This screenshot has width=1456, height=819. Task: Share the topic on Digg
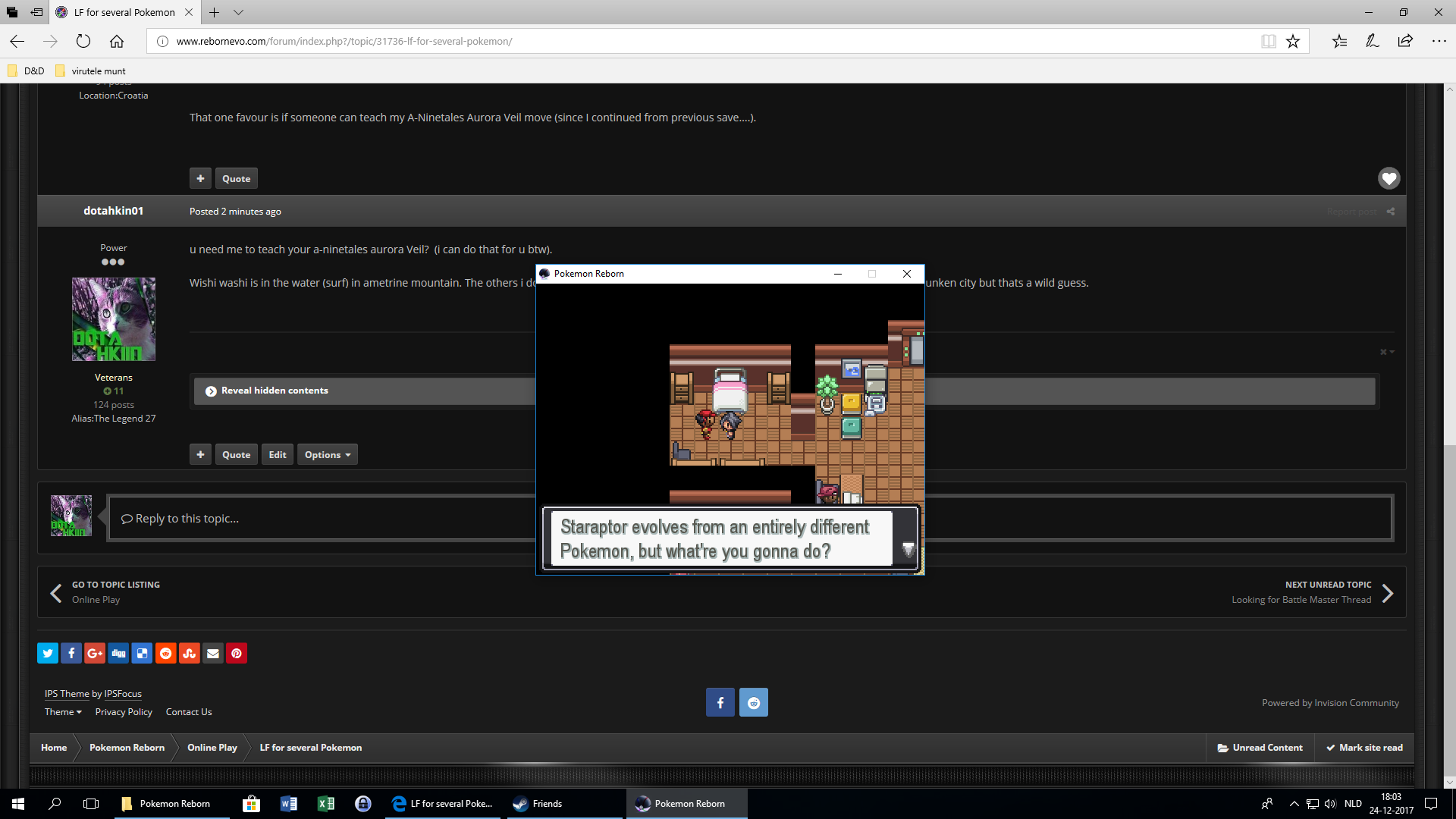pos(118,653)
